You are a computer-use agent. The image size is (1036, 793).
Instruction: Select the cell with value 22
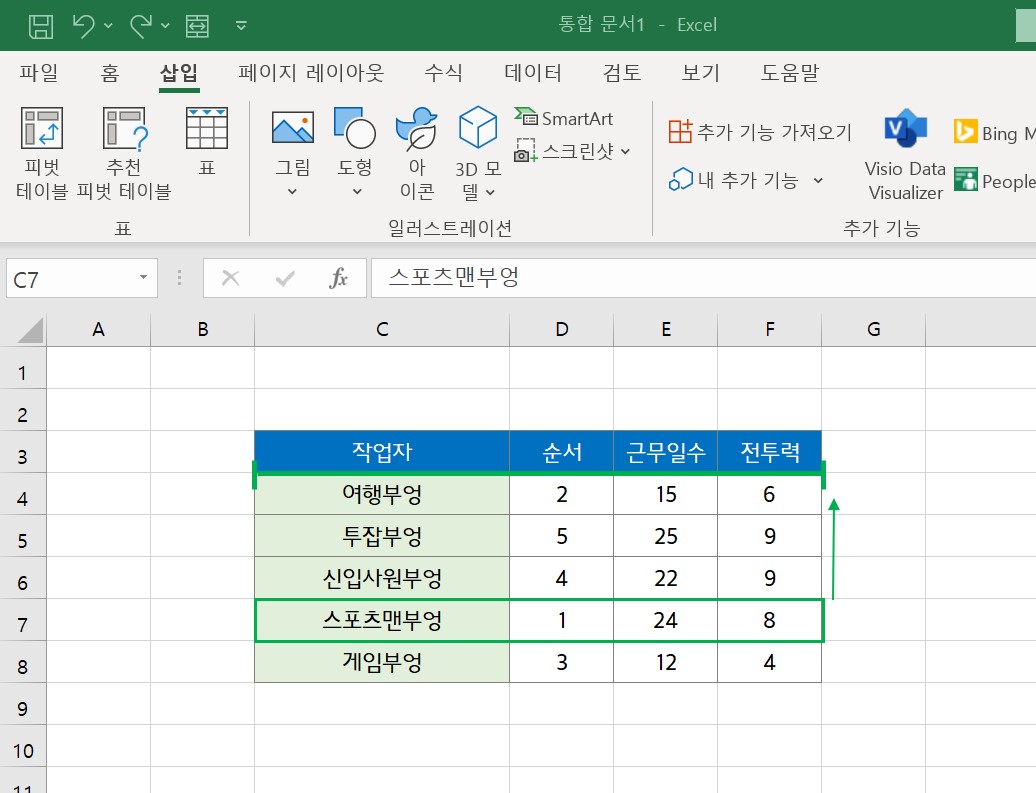point(665,578)
